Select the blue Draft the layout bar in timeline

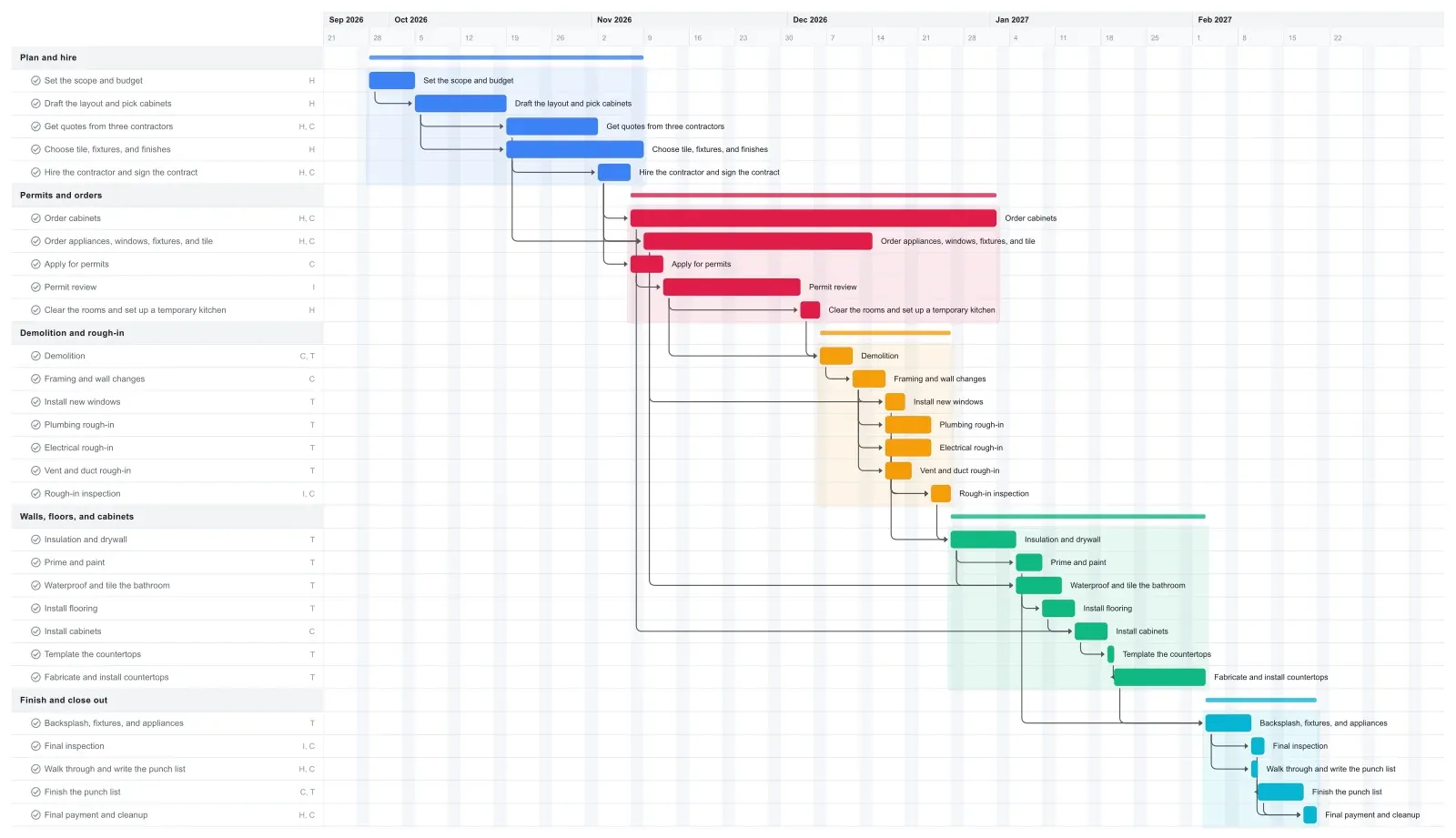click(x=460, y=104)
